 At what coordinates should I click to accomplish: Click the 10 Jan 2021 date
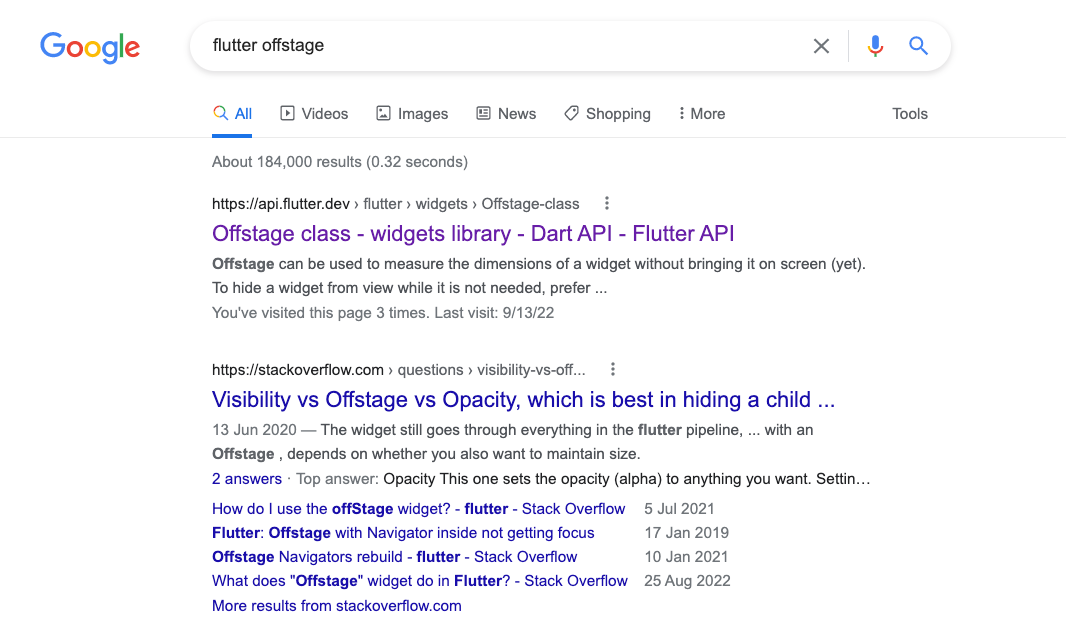point(686,556)
